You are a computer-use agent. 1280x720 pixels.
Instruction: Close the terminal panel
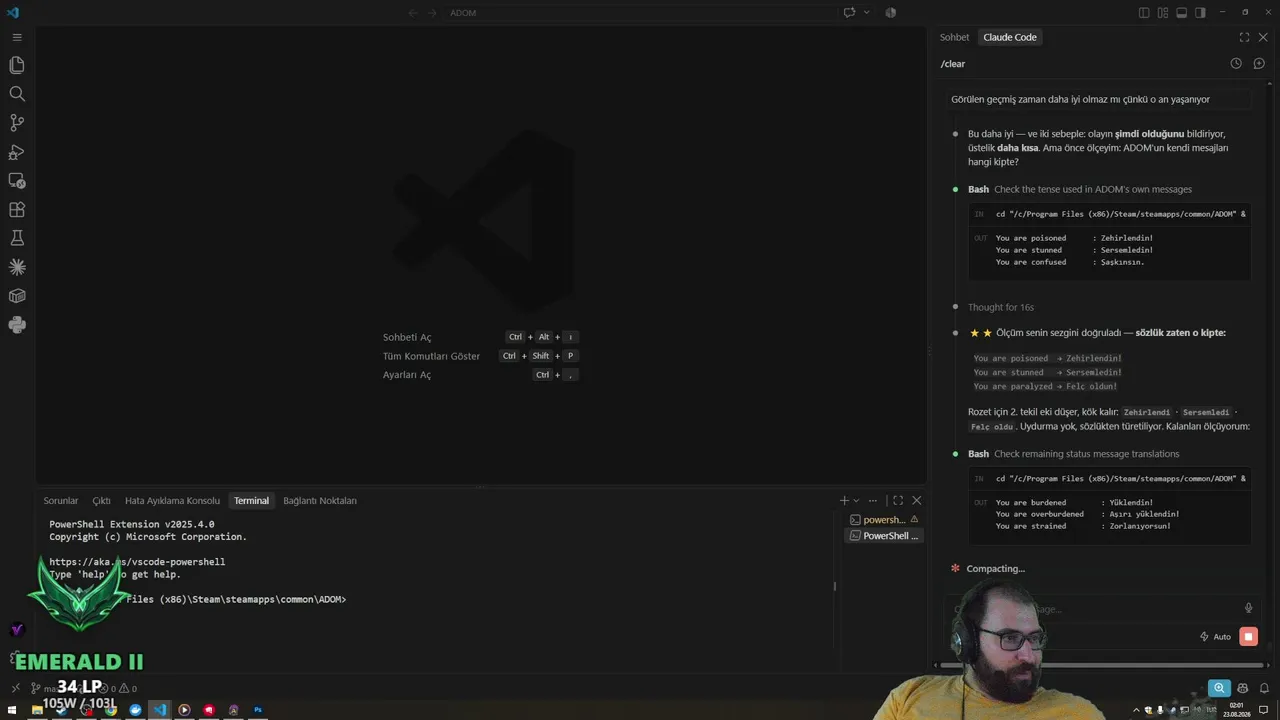pos(917,500)
